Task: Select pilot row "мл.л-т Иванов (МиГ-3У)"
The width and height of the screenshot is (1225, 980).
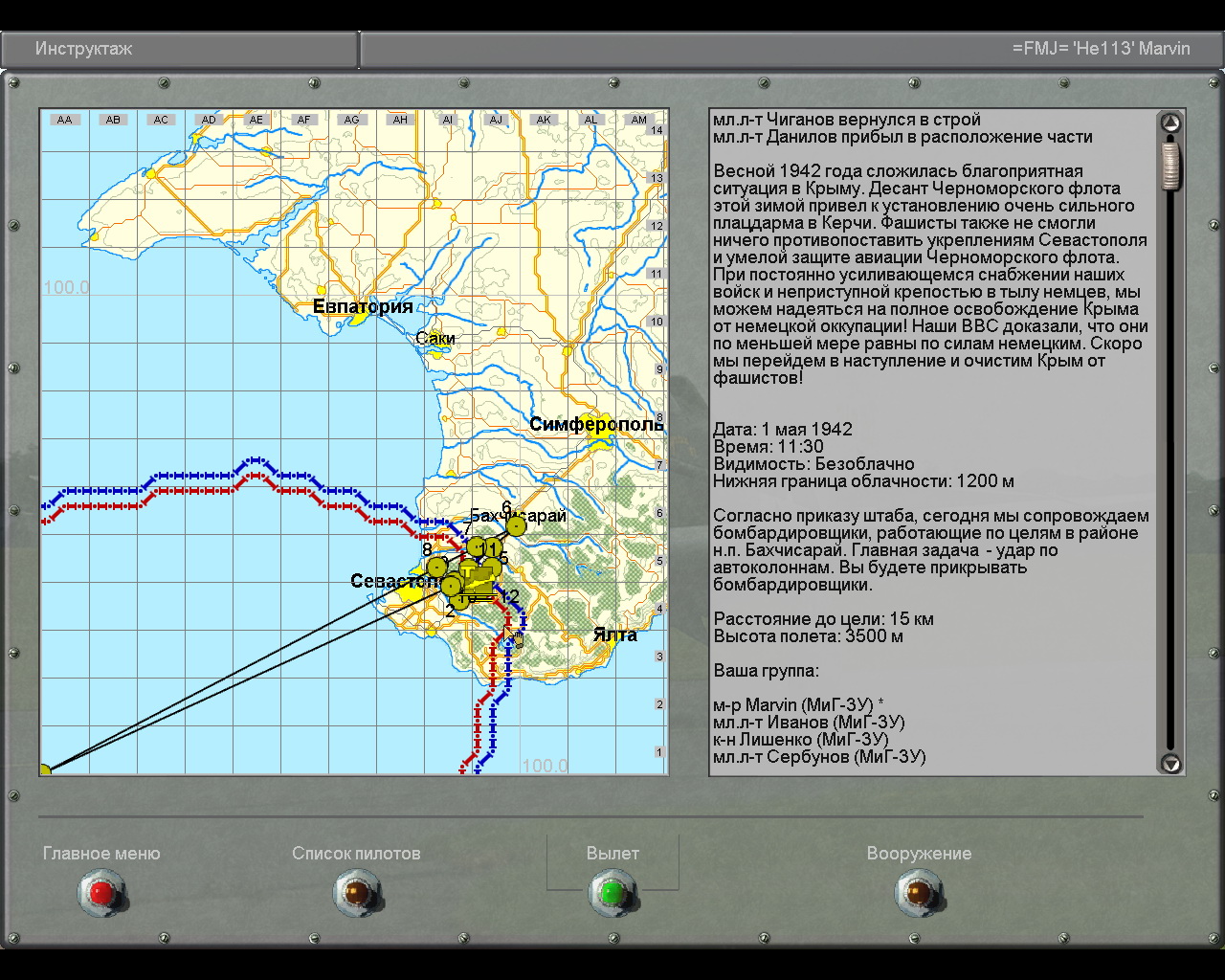Action: (809, 723)
